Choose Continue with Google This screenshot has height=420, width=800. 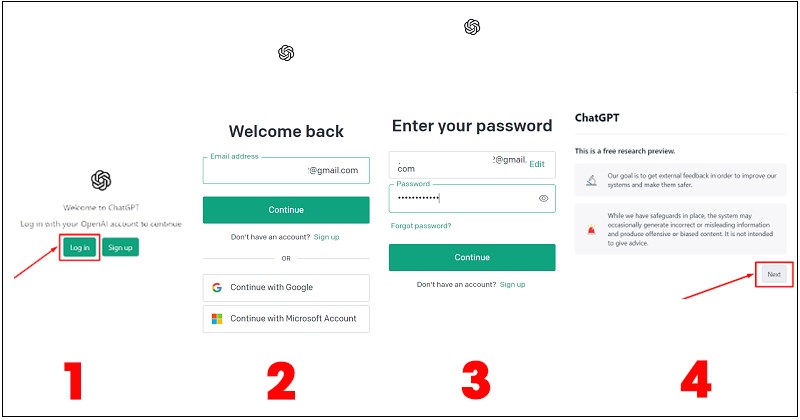coord(286,288)
